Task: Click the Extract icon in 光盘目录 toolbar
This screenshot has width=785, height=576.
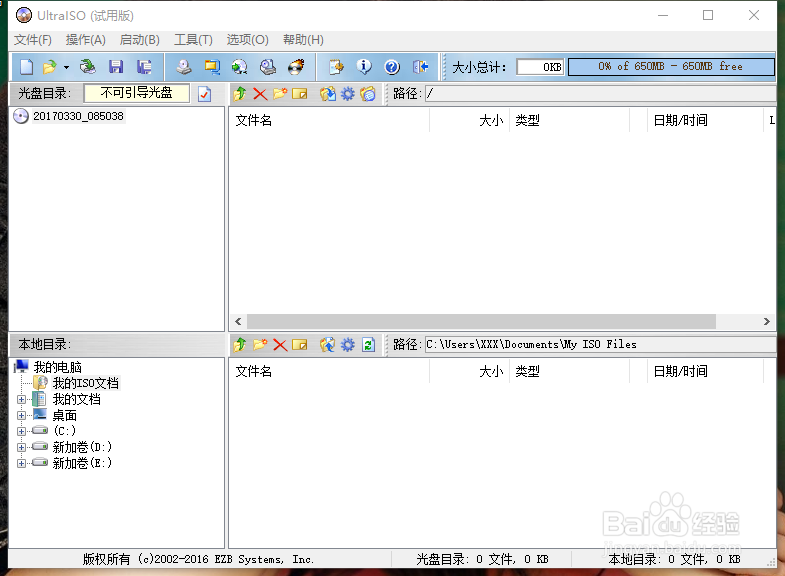Action: point(328,94)
